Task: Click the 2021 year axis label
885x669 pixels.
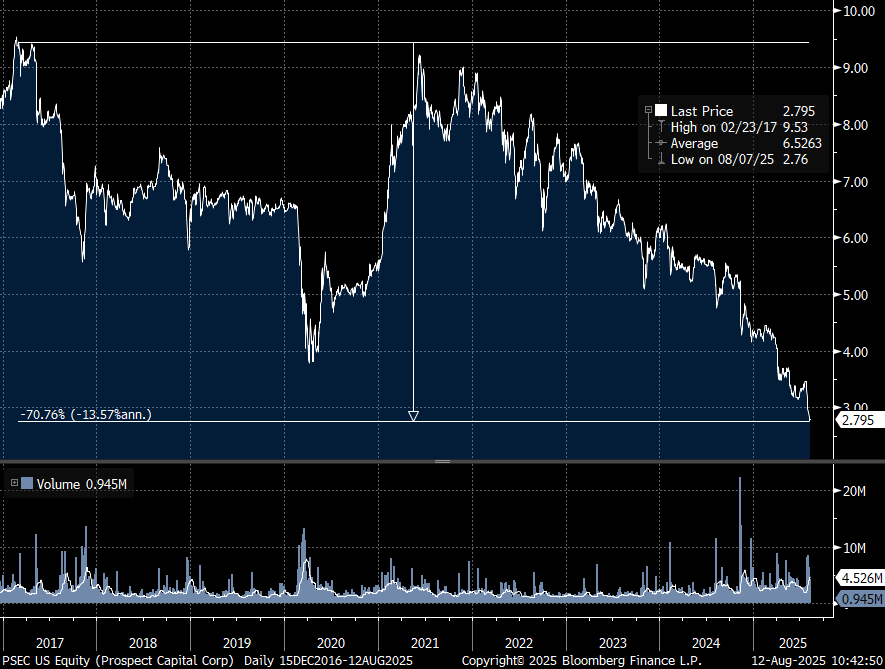Action: point(424,643)
